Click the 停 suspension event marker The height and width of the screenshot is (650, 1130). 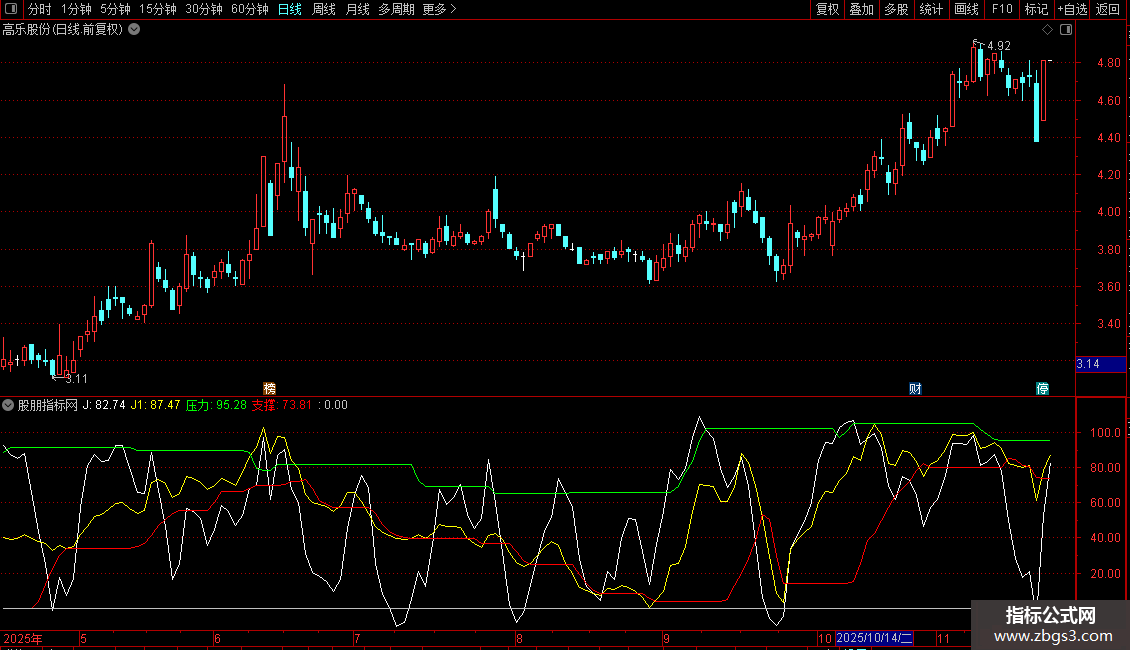pos(1042,388)
